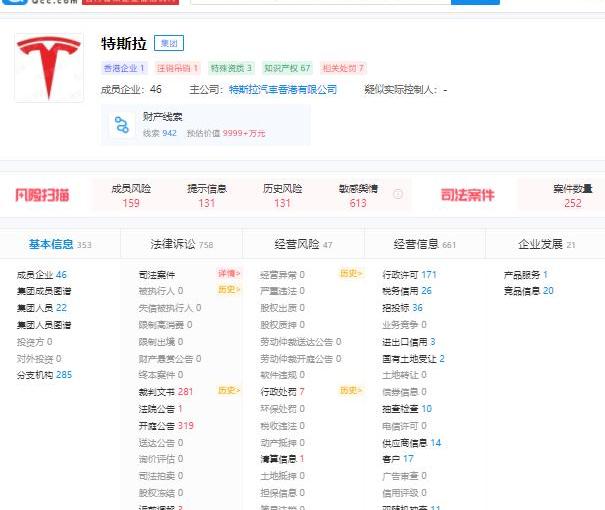Open the 特殊资质 3 tag

(x=231, y=68)
